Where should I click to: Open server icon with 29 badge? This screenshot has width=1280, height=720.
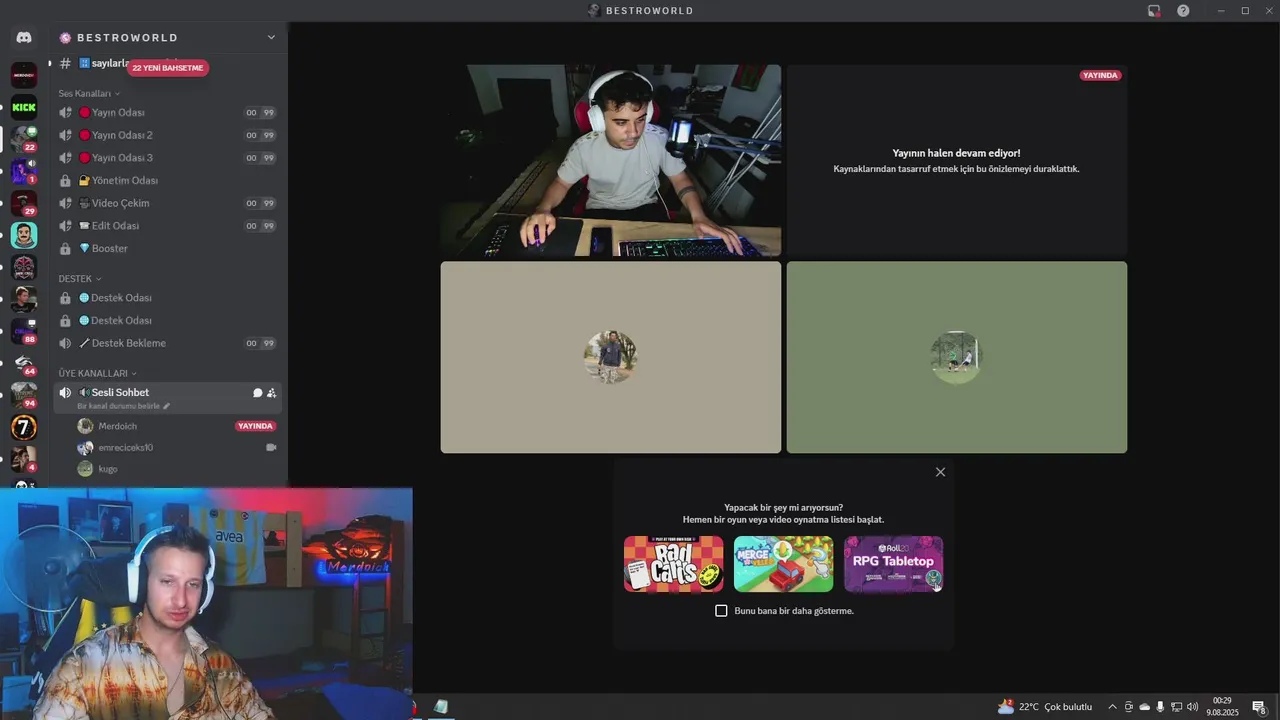[x=24, y=203]
